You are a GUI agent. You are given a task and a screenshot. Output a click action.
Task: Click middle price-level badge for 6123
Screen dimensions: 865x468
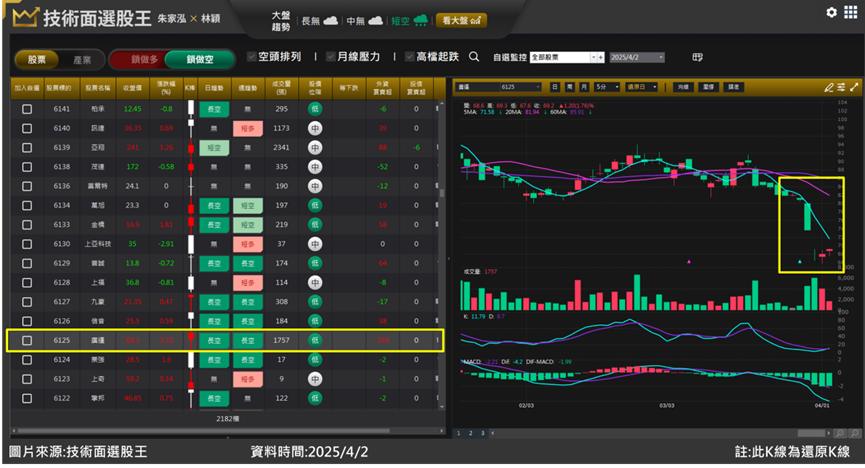coord(315,379)
